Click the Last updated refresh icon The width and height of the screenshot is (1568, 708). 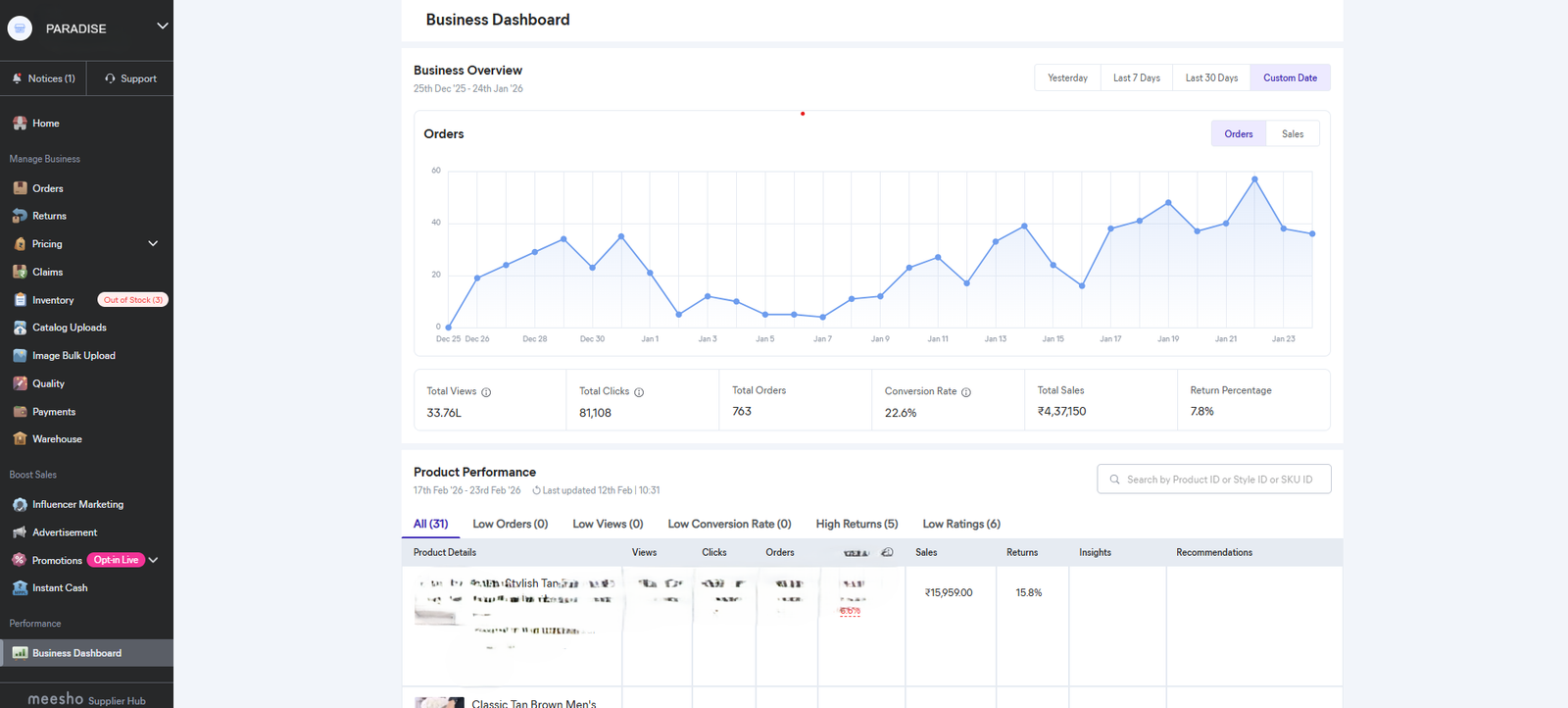[536, 490]
